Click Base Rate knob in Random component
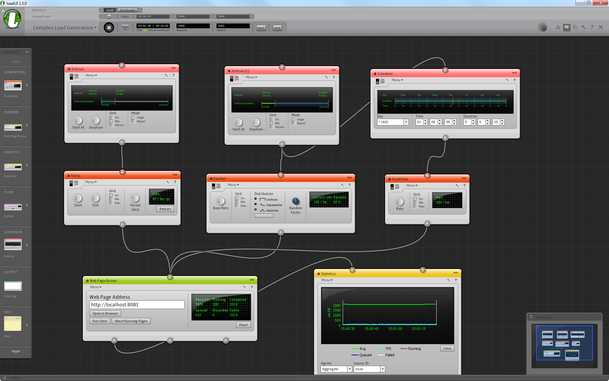 point(221,201)
